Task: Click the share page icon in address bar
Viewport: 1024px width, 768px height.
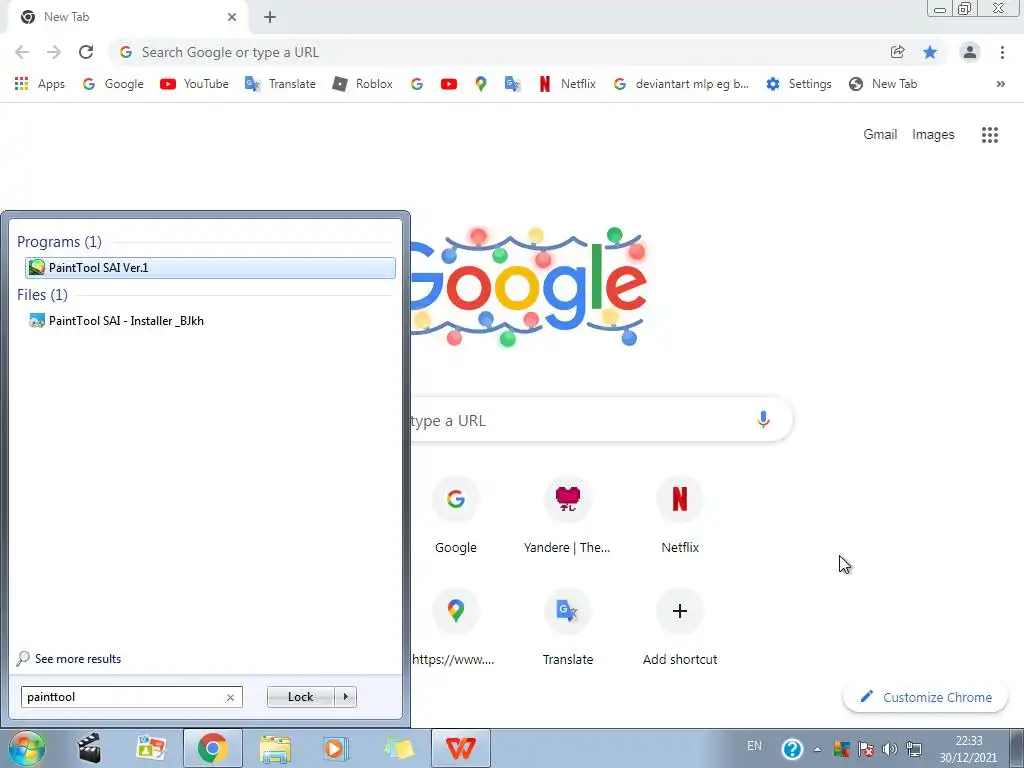Action: tap(897, 52)
